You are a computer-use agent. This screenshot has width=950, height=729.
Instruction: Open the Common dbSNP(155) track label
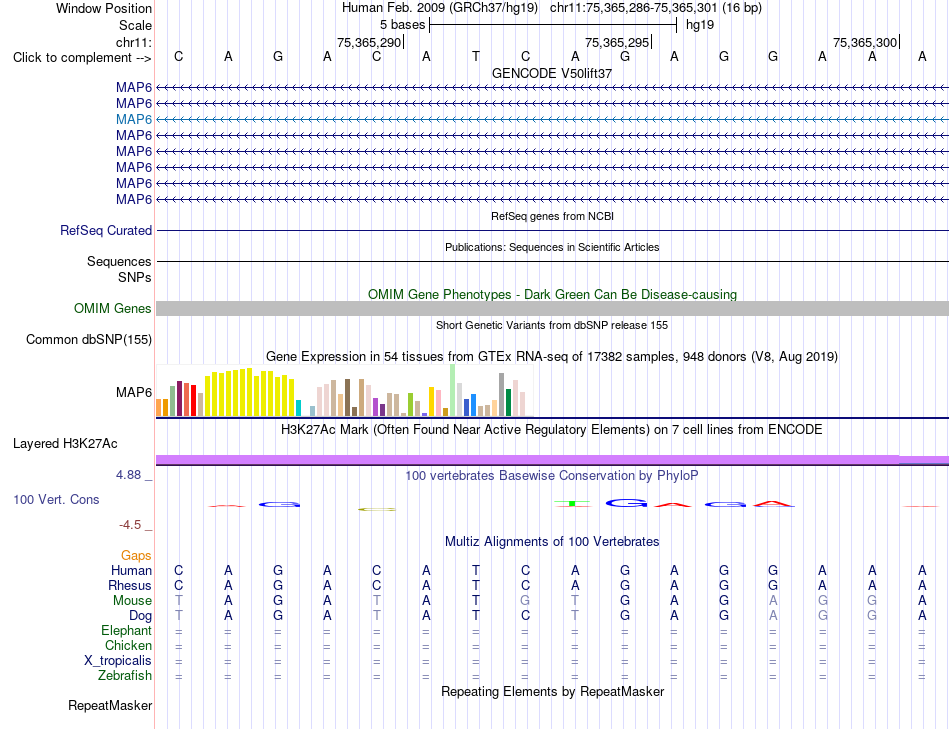89,339
